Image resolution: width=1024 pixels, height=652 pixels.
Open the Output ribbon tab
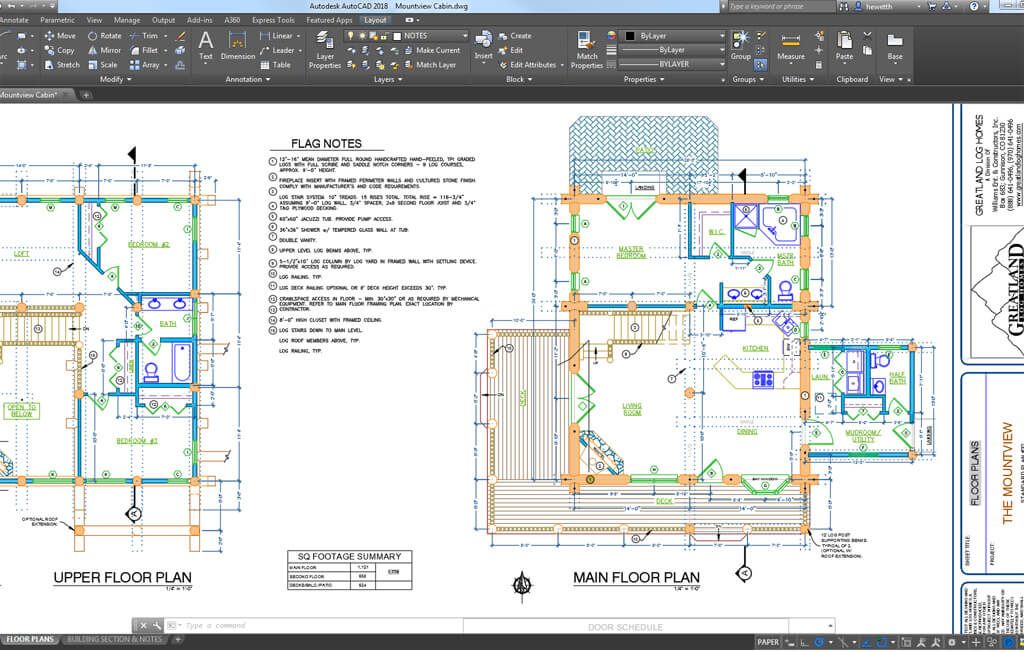163,20
